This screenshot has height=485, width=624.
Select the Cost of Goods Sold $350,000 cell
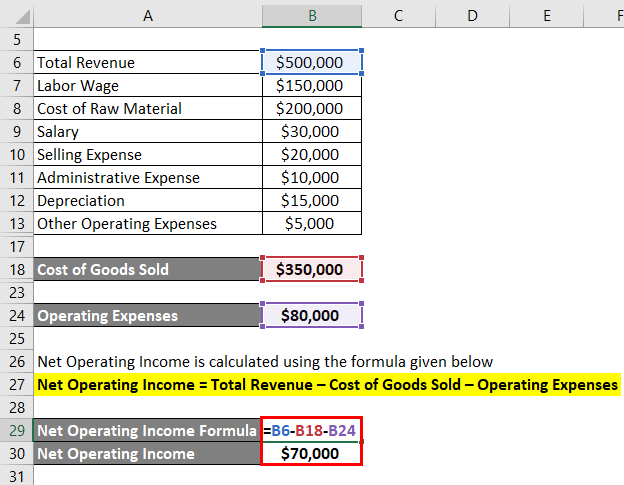tap(311, 269)
